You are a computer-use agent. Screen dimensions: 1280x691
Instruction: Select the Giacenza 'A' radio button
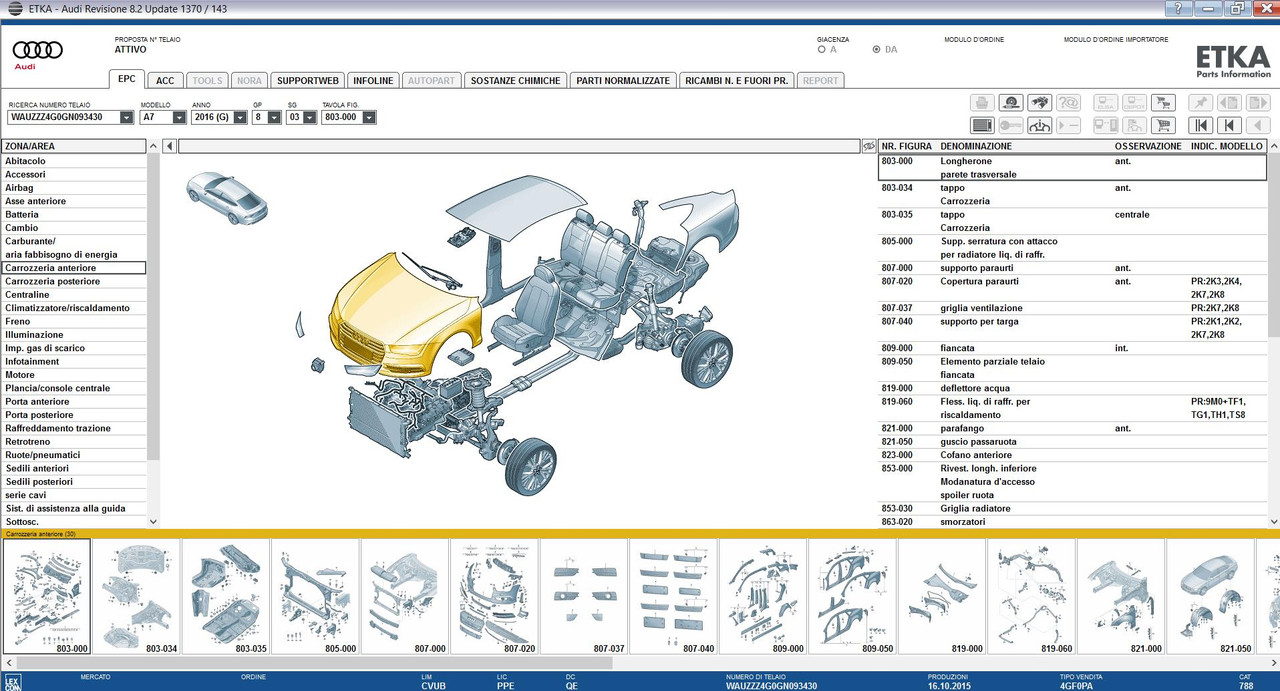pyautogui.click(x=822, y=49)
